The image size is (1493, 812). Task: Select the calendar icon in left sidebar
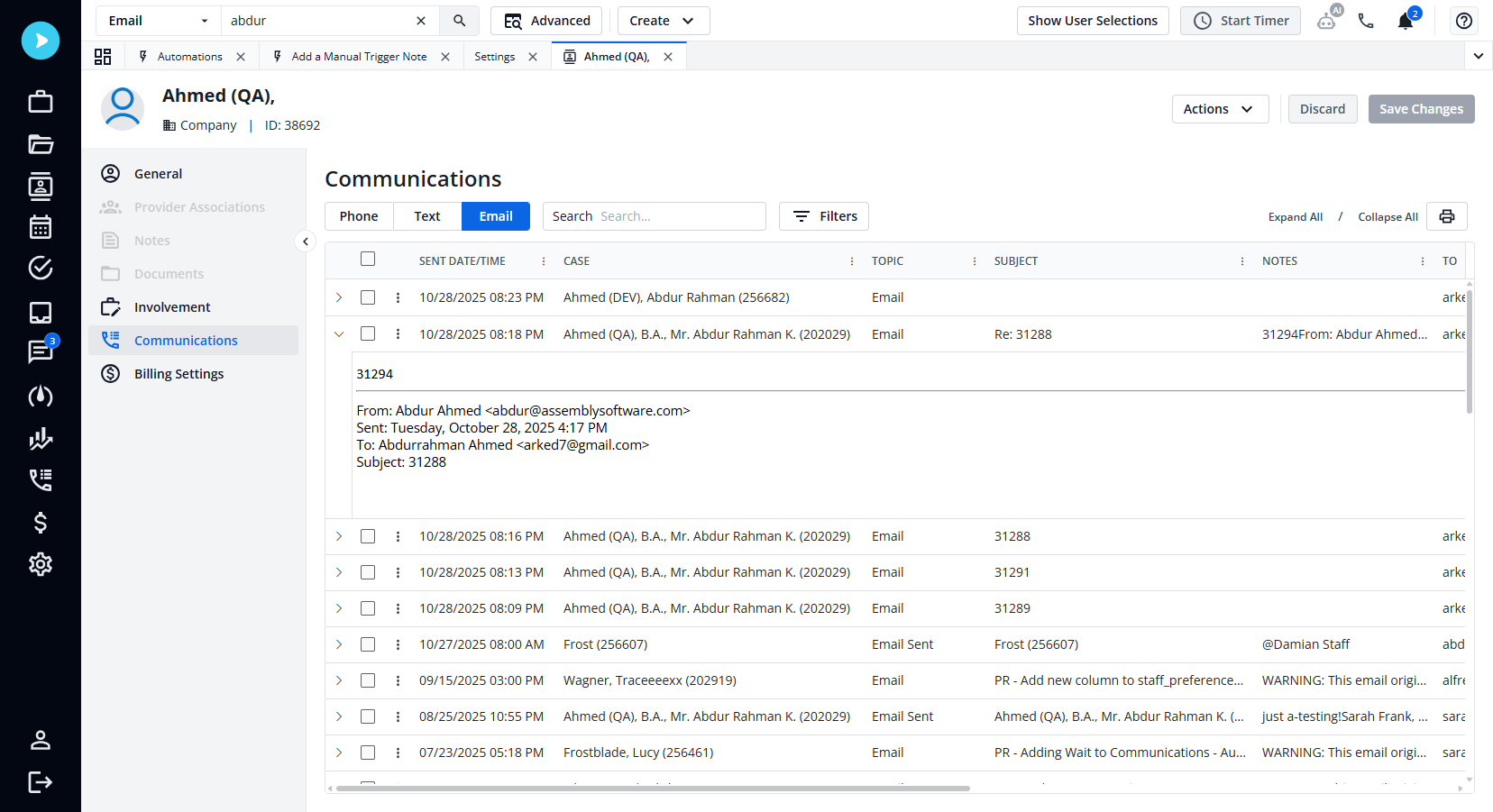click(40, 227)
